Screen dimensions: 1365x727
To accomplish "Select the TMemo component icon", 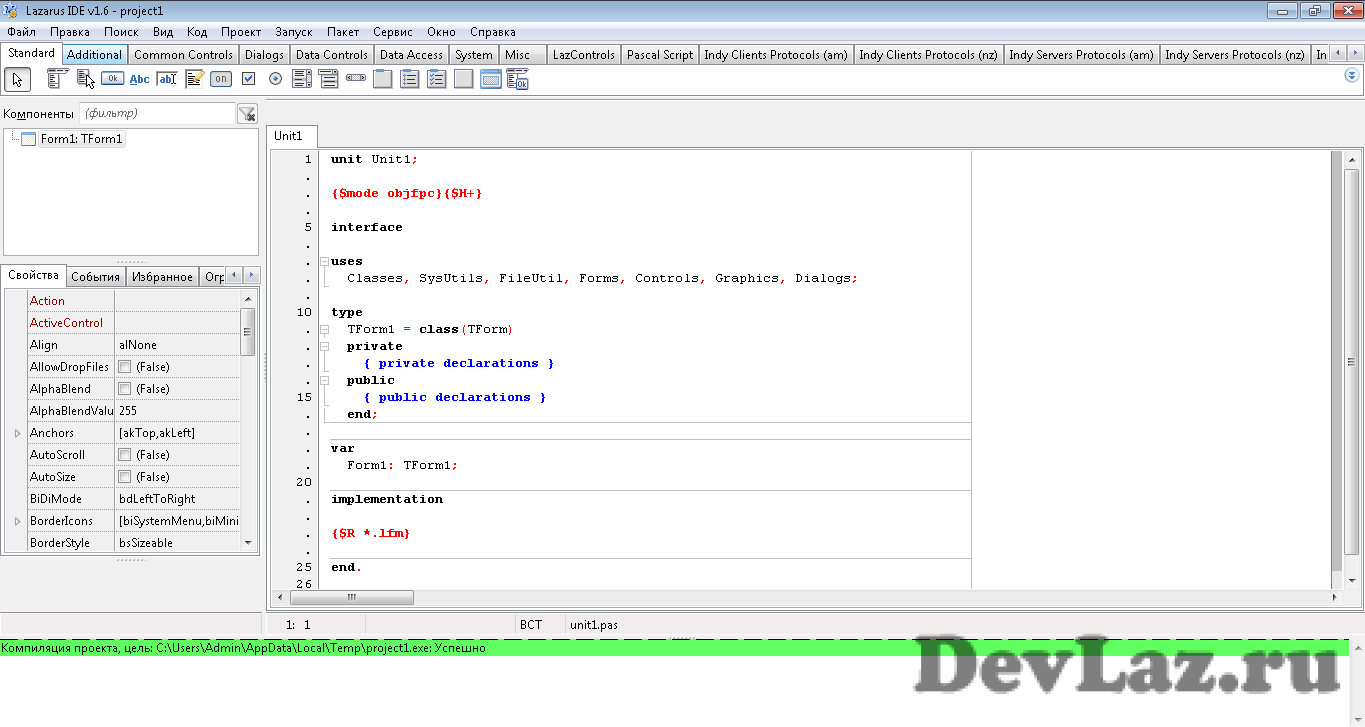I will tap(194, 79).
